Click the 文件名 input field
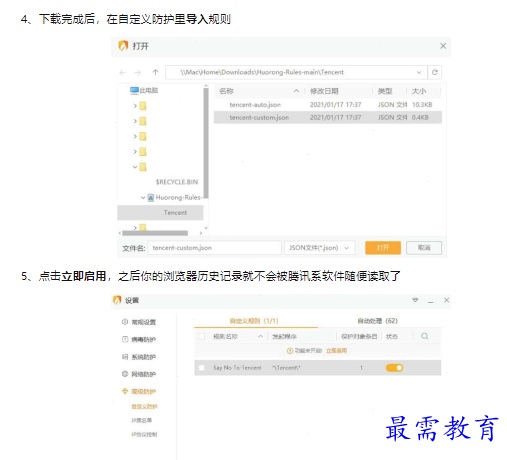507x460 pixels. (215, 248)
